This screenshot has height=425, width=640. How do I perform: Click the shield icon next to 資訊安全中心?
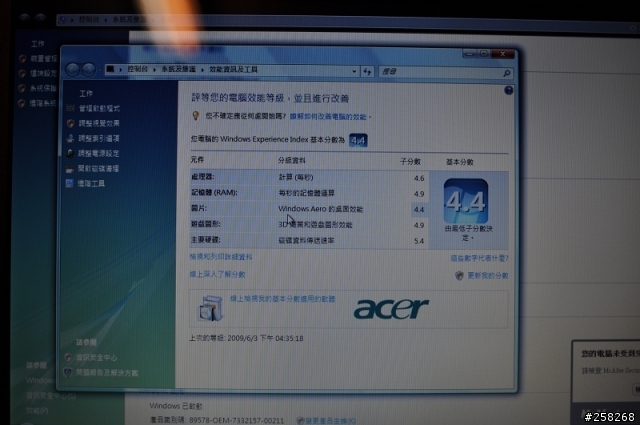[x=68, y=358]
